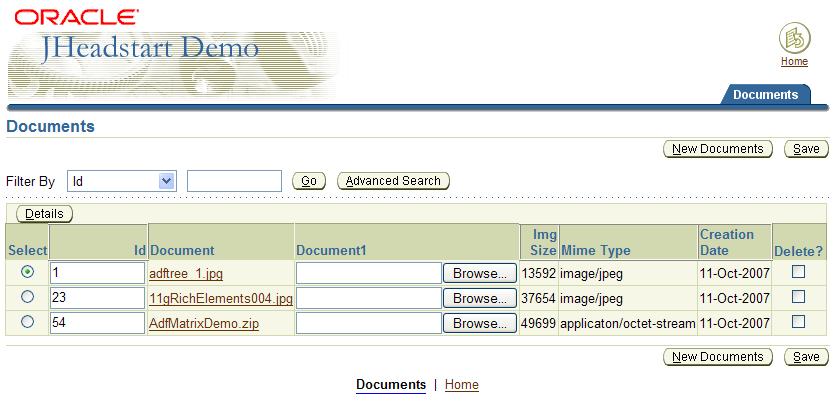Image resolution: width=834 pixels, height=407 pixels.
Task: Check Delete? for the 11gRichElements004.jpg row
Action: click(x=798, y=296)
